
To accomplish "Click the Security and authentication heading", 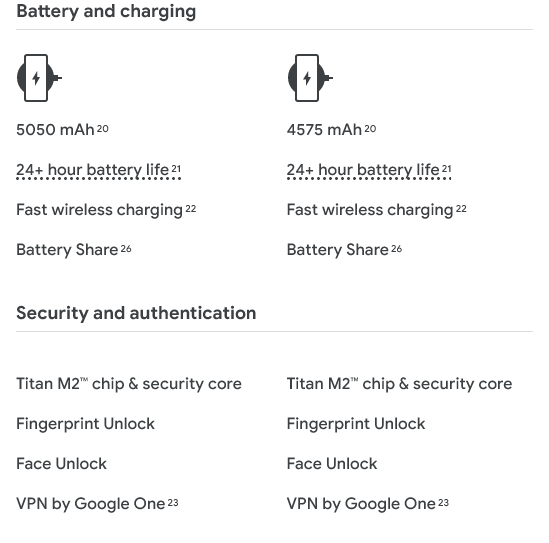I will (136, 313).
